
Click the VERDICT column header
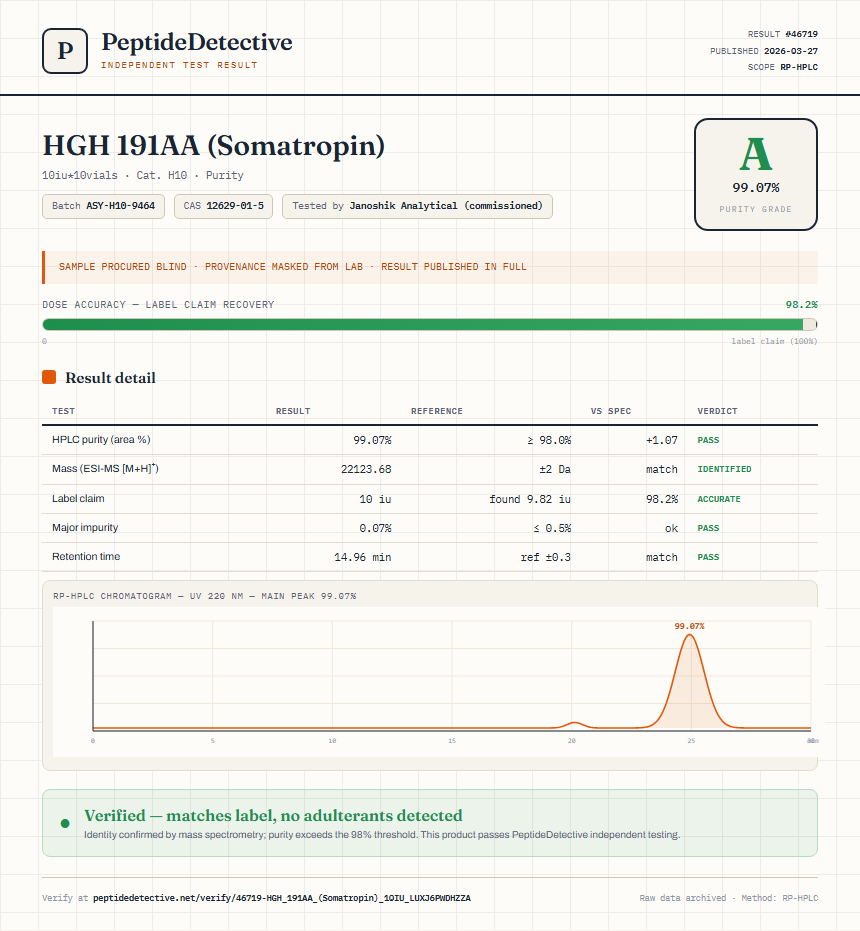point(717,411)
